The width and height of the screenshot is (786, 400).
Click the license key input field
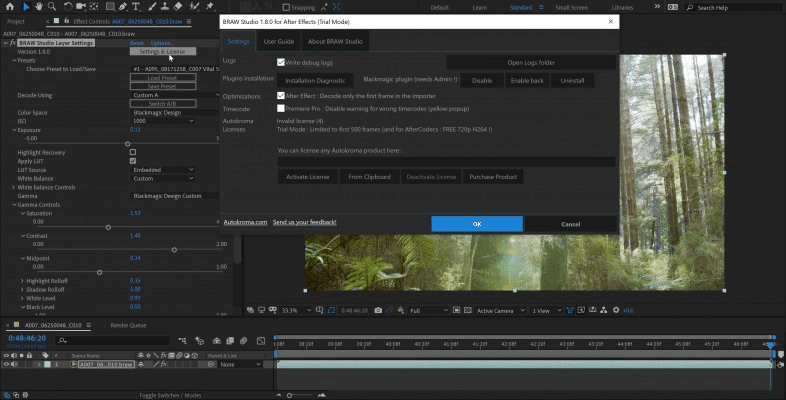click(x=446, y=161)
